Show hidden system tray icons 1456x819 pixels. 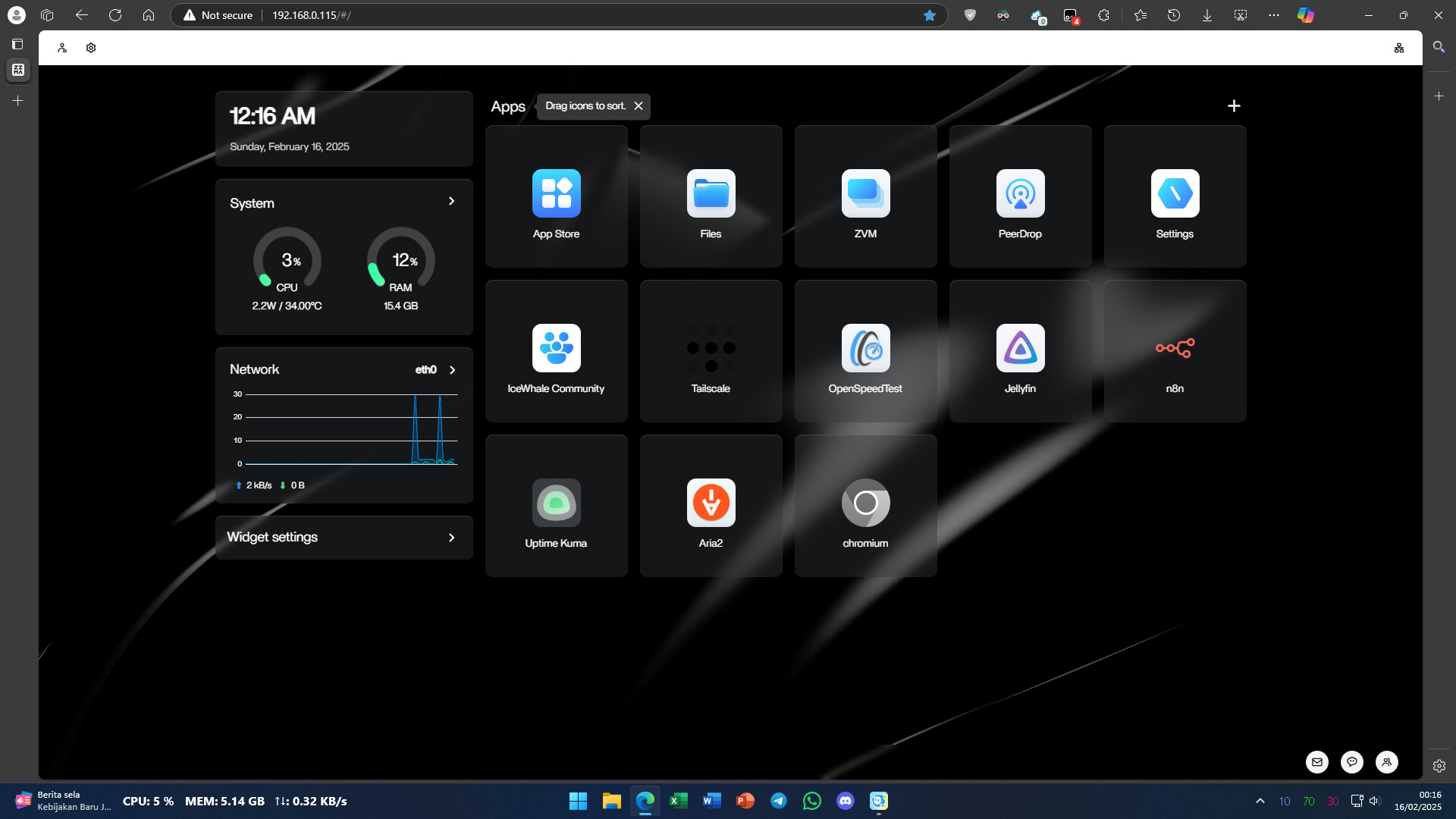click(x=1260, y=801)
